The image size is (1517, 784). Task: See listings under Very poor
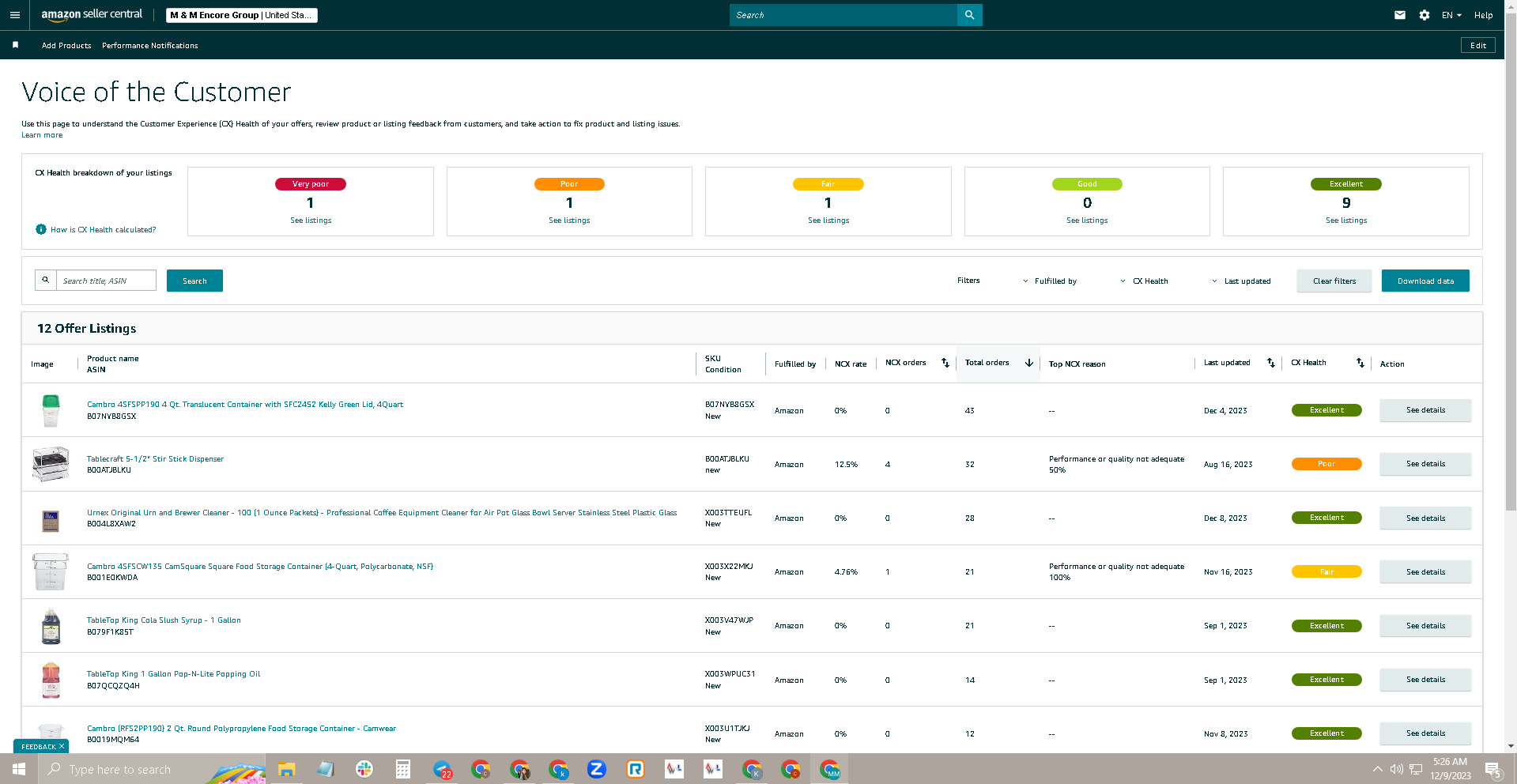[x=311, y=220]
